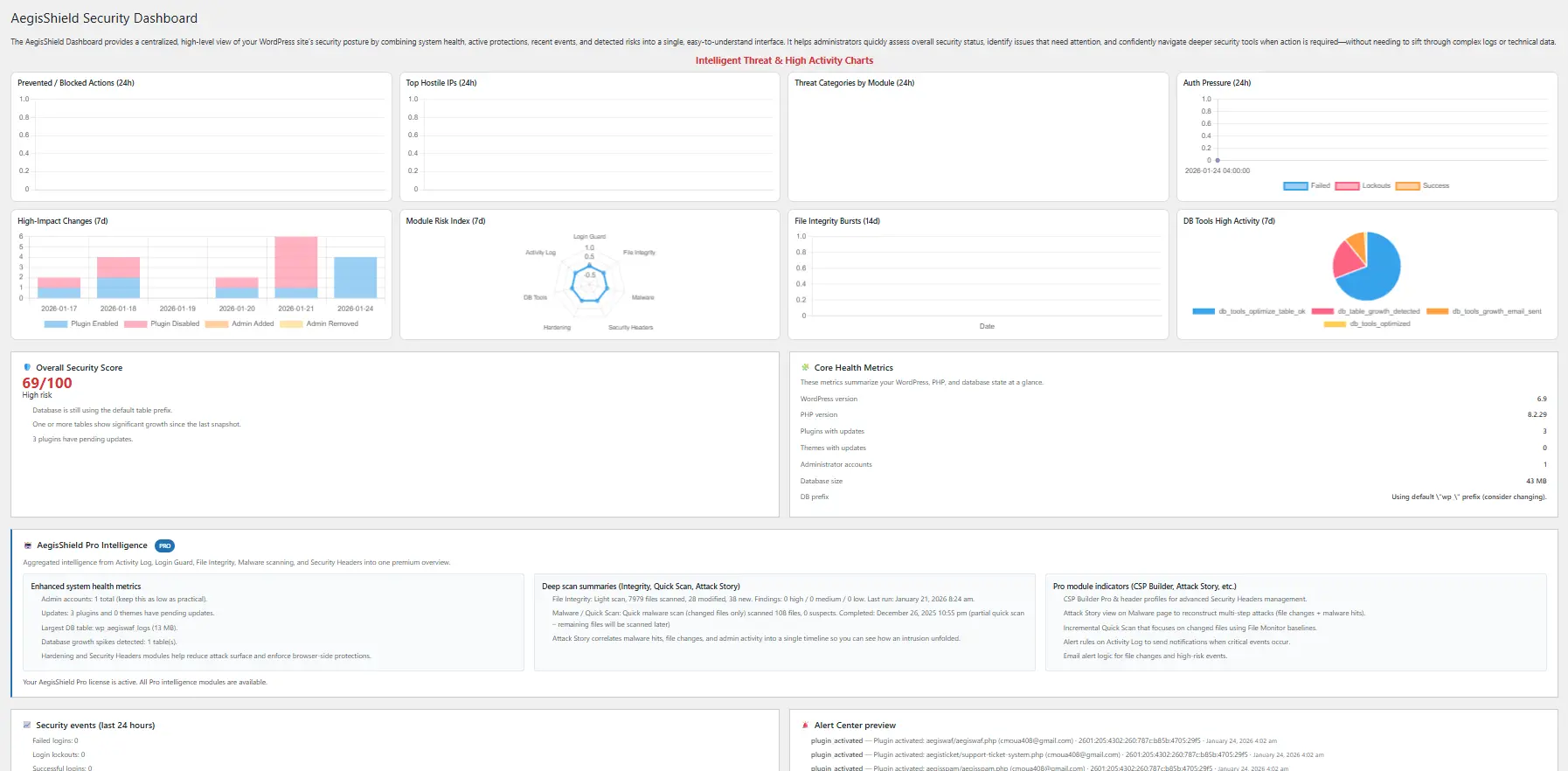Screen dimensions: 1568x771
Task: Click the blue bar for 2026-01-24
Action: (x=356, y=277)
